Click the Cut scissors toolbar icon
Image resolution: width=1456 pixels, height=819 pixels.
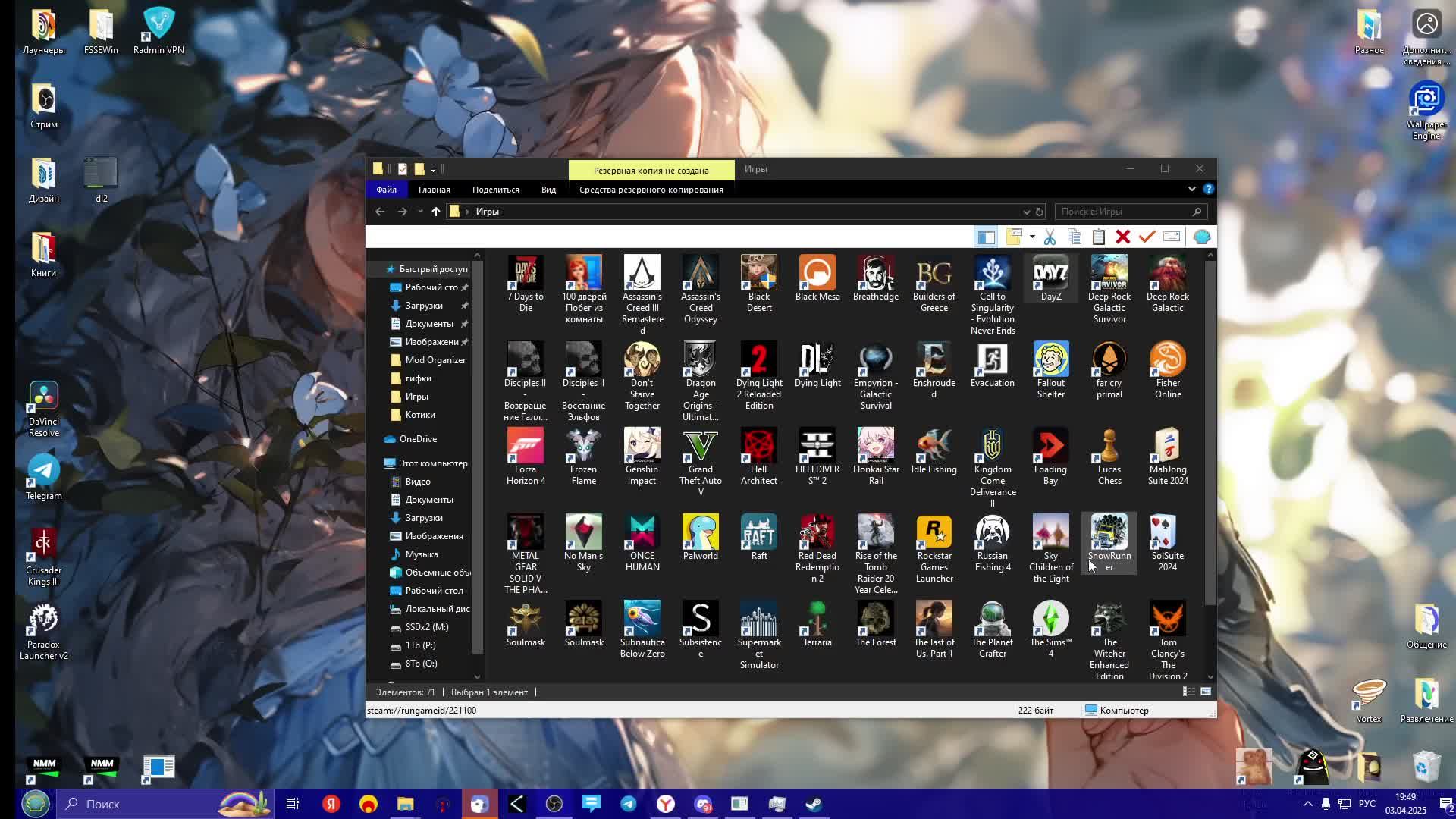click(1050, 237)
